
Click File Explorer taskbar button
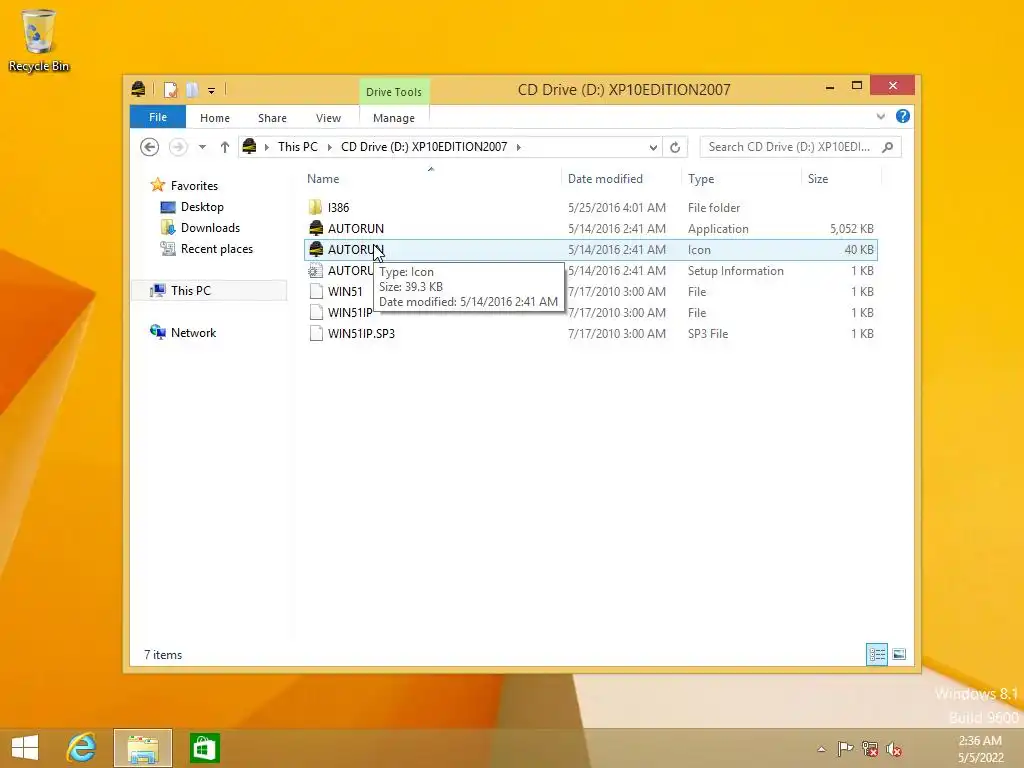[143, 748]
